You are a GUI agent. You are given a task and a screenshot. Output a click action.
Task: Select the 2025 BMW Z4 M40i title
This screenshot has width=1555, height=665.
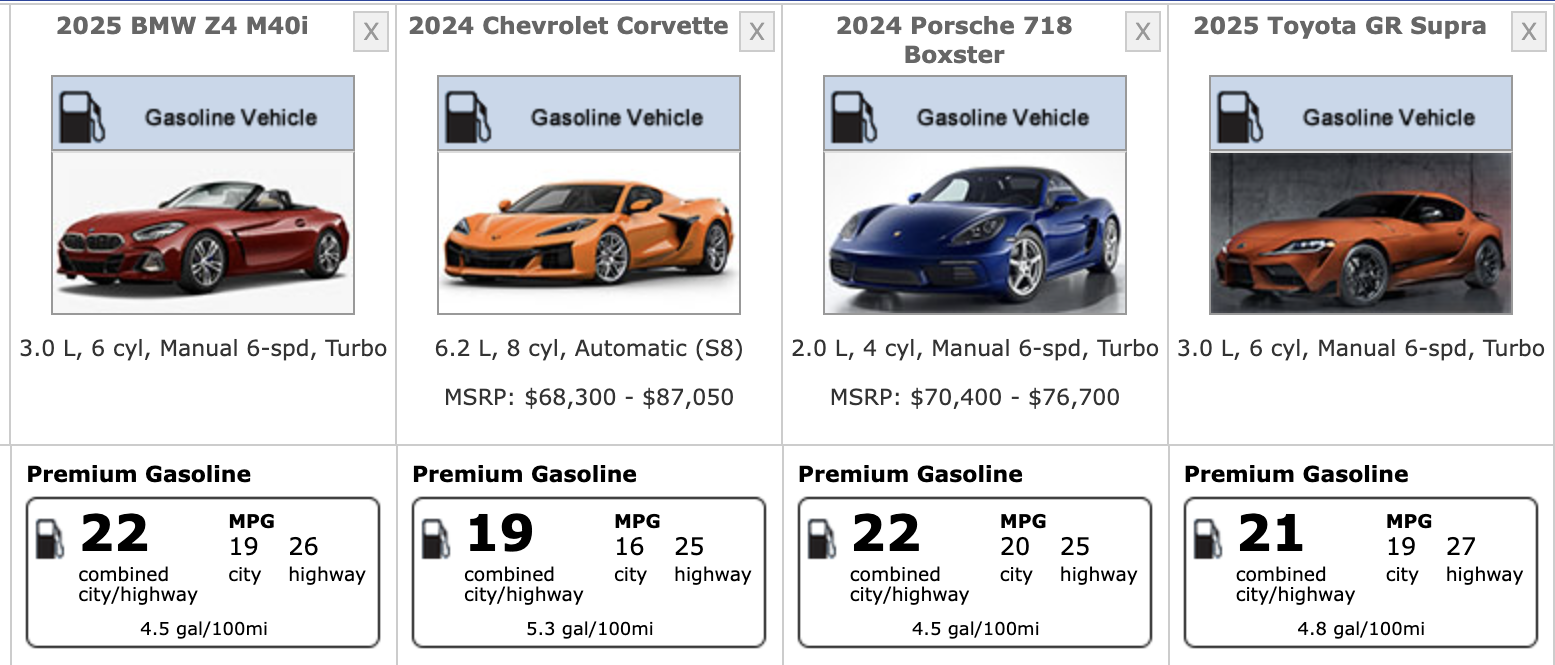coord(182,26)
